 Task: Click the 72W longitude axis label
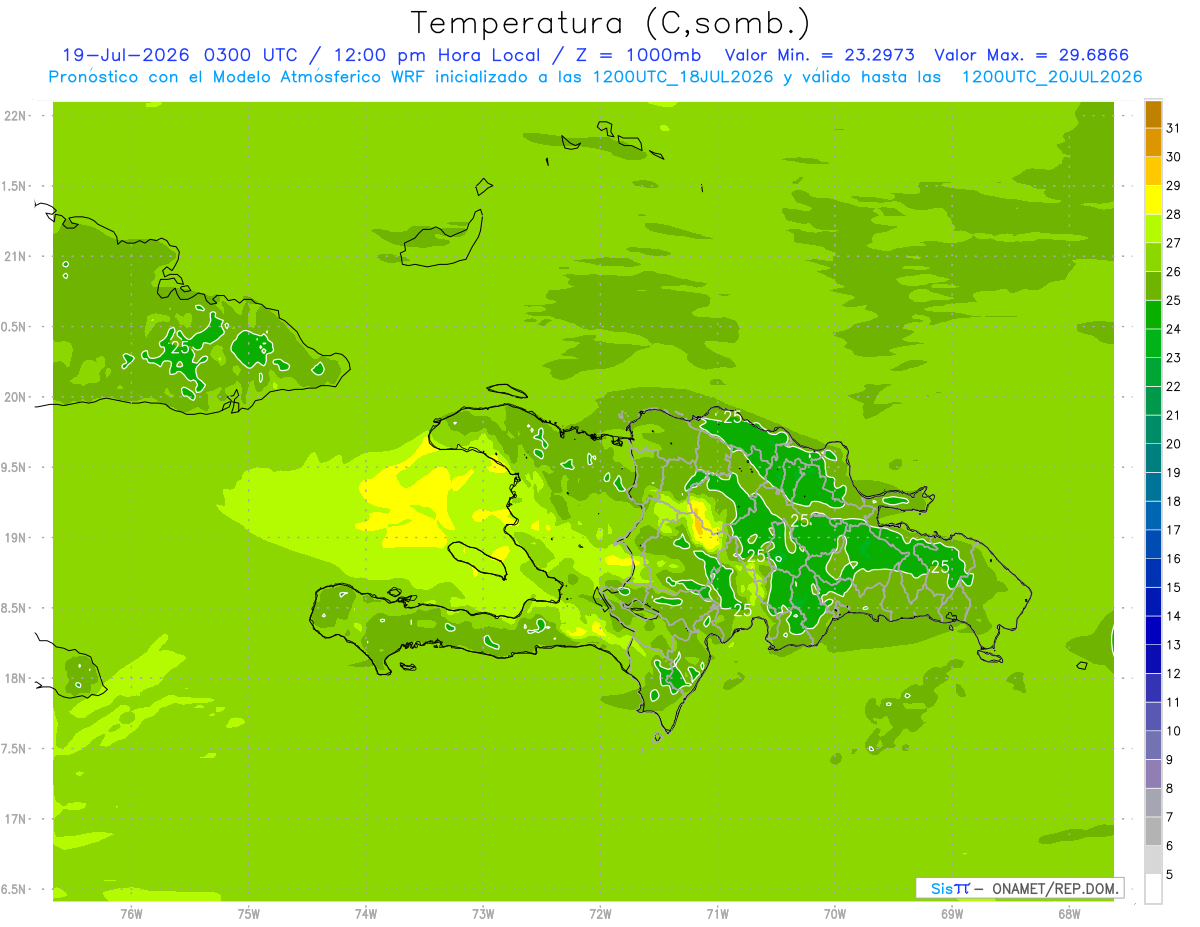pos(600,914)
